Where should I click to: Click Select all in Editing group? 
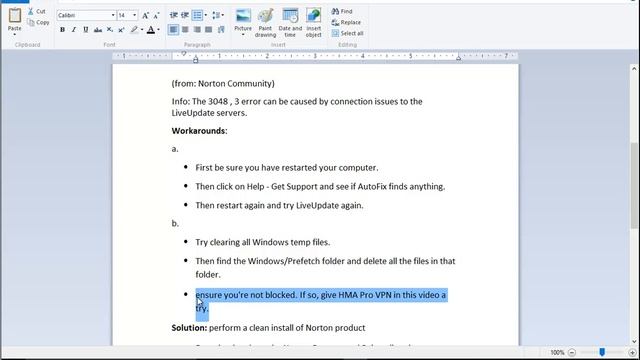(347, 33)
